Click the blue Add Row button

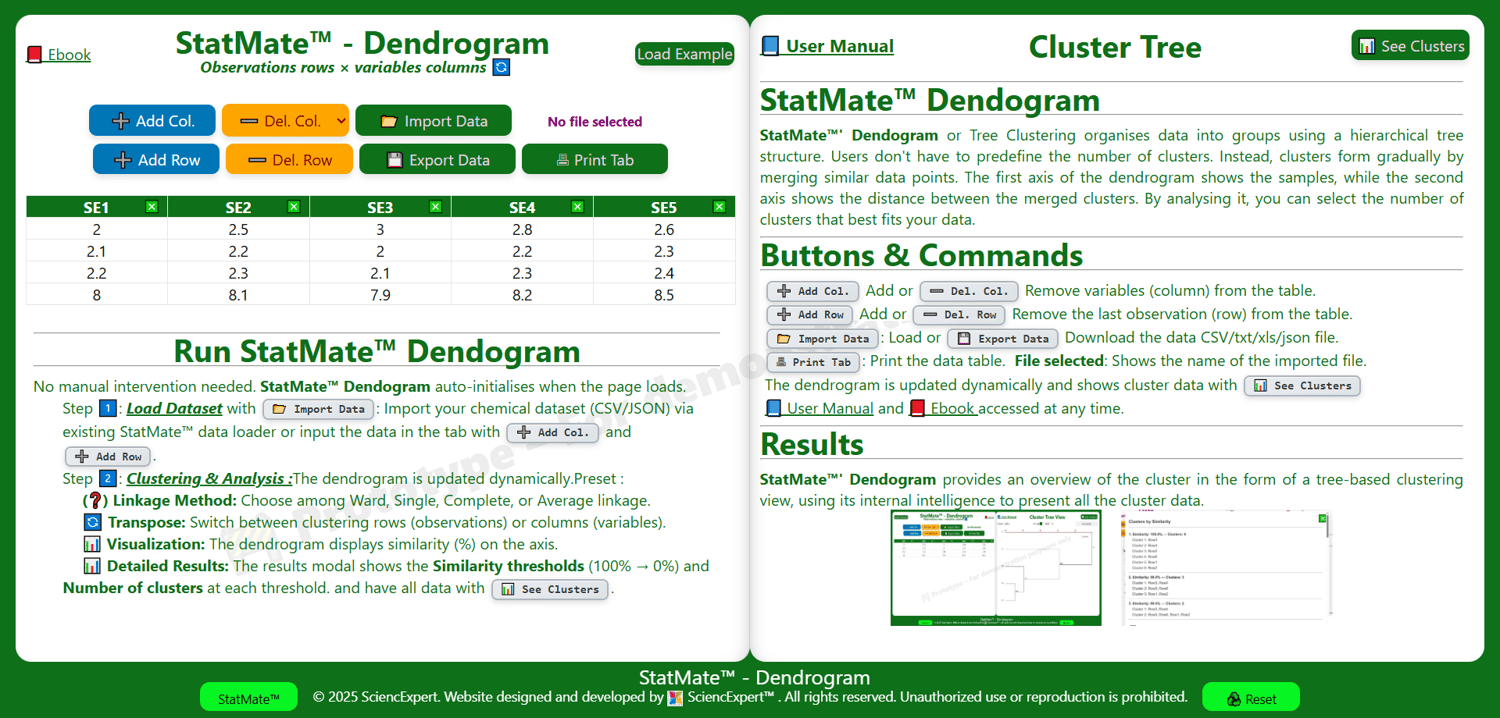pos(156,159)
